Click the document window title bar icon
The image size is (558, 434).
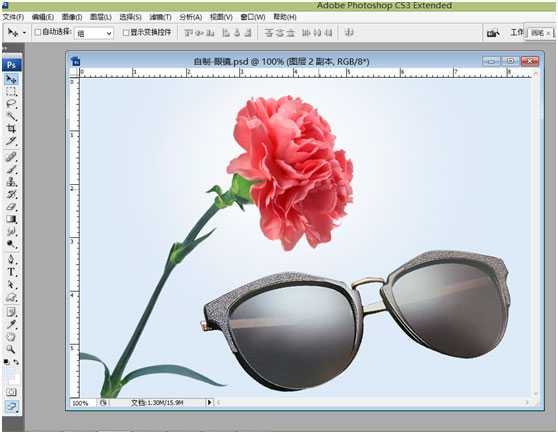[75, 61]
